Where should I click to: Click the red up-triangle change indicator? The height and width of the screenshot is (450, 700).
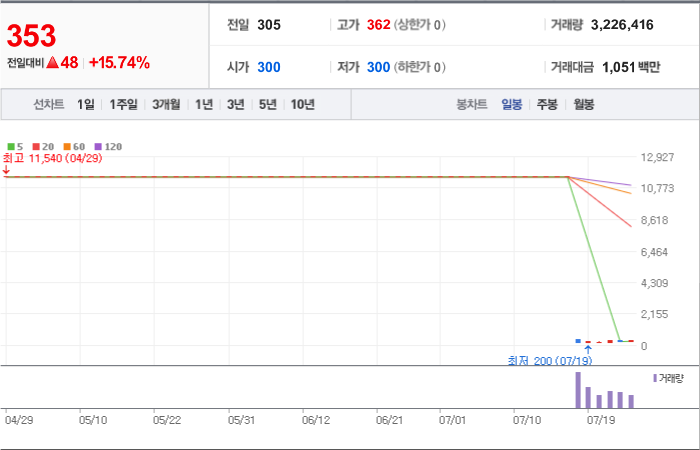(x=53, y=63)
